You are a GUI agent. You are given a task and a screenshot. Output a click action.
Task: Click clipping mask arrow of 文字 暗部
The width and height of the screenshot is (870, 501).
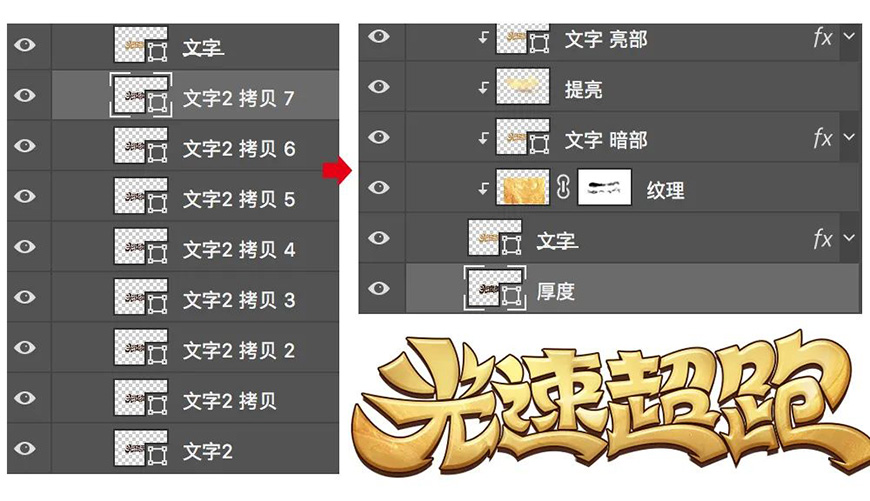[483, 138]
